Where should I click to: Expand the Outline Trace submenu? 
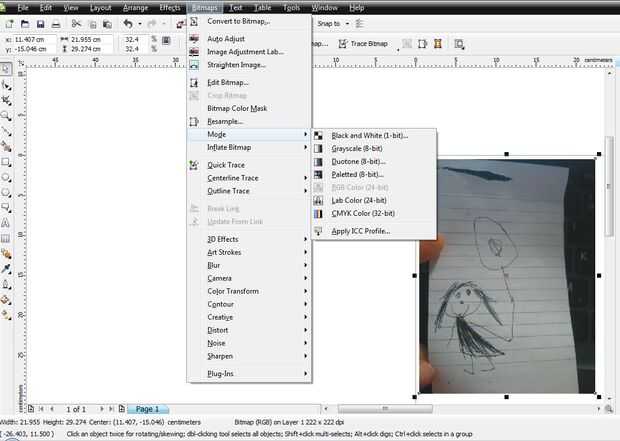point(249,191)
